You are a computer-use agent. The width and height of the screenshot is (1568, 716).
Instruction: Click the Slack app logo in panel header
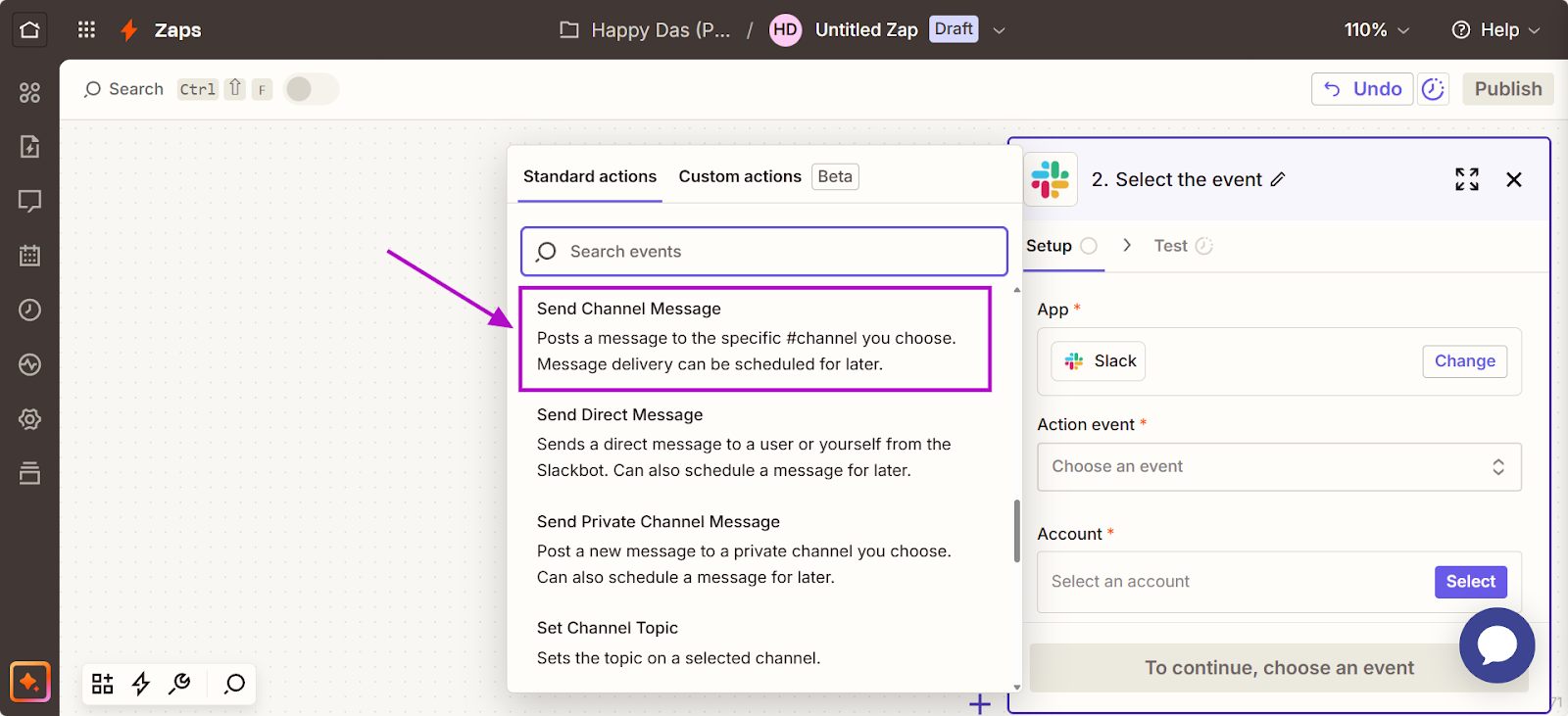(1051, 179)
